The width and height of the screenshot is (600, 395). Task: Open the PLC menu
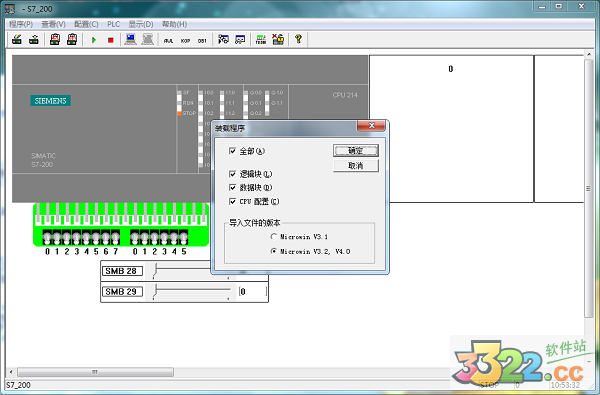[113, 24]
